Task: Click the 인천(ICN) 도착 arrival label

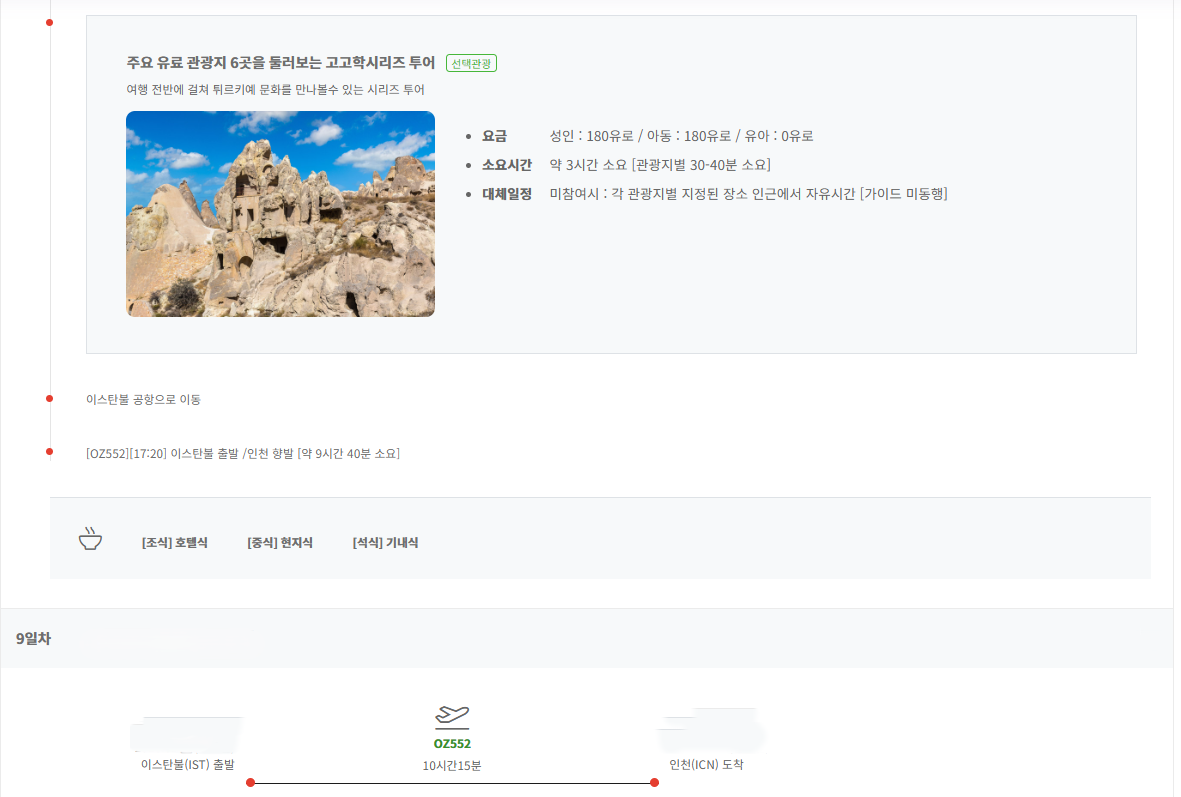Action: click(706, 765)
